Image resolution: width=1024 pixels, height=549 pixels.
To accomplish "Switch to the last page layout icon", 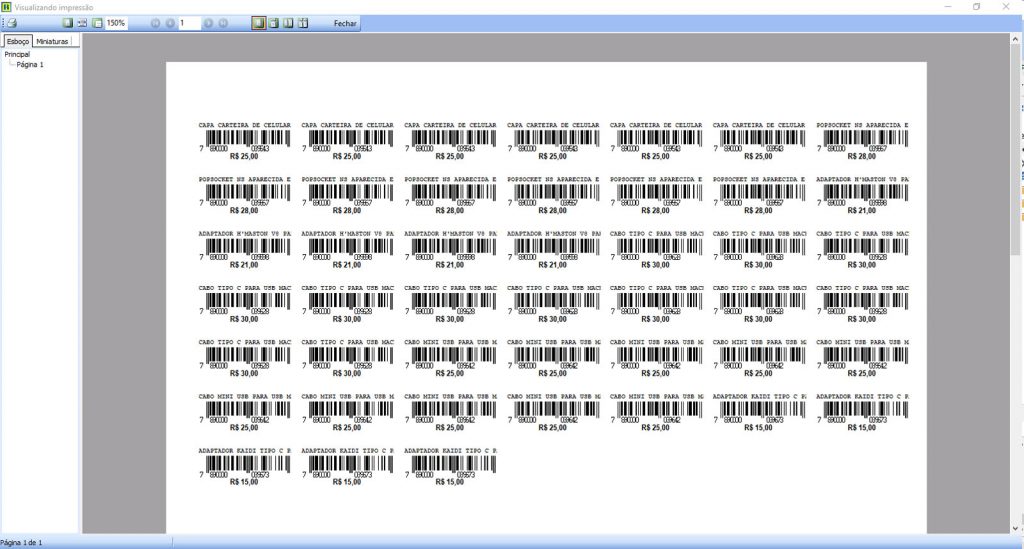I will tap(303, 22).
